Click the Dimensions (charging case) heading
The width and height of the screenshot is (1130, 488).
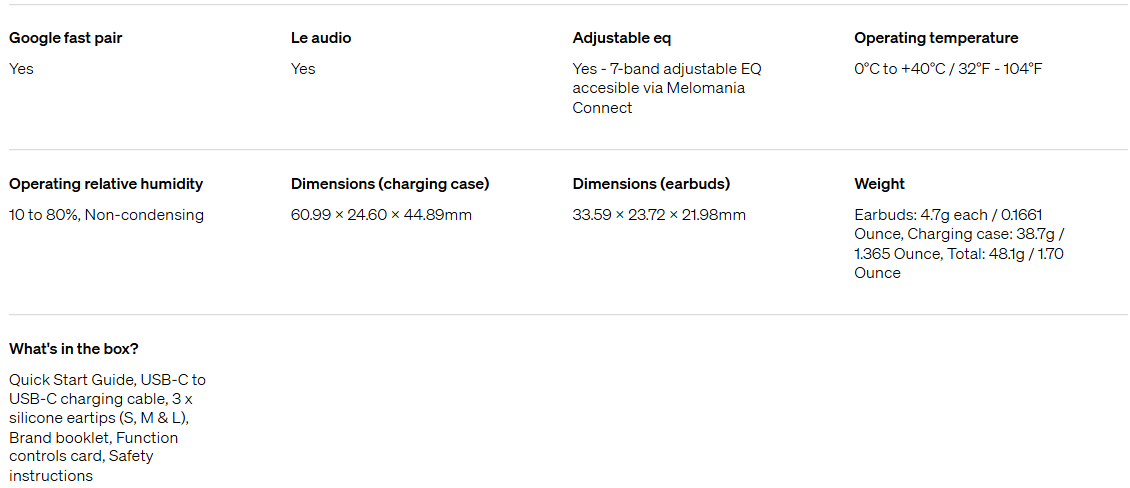390,184
